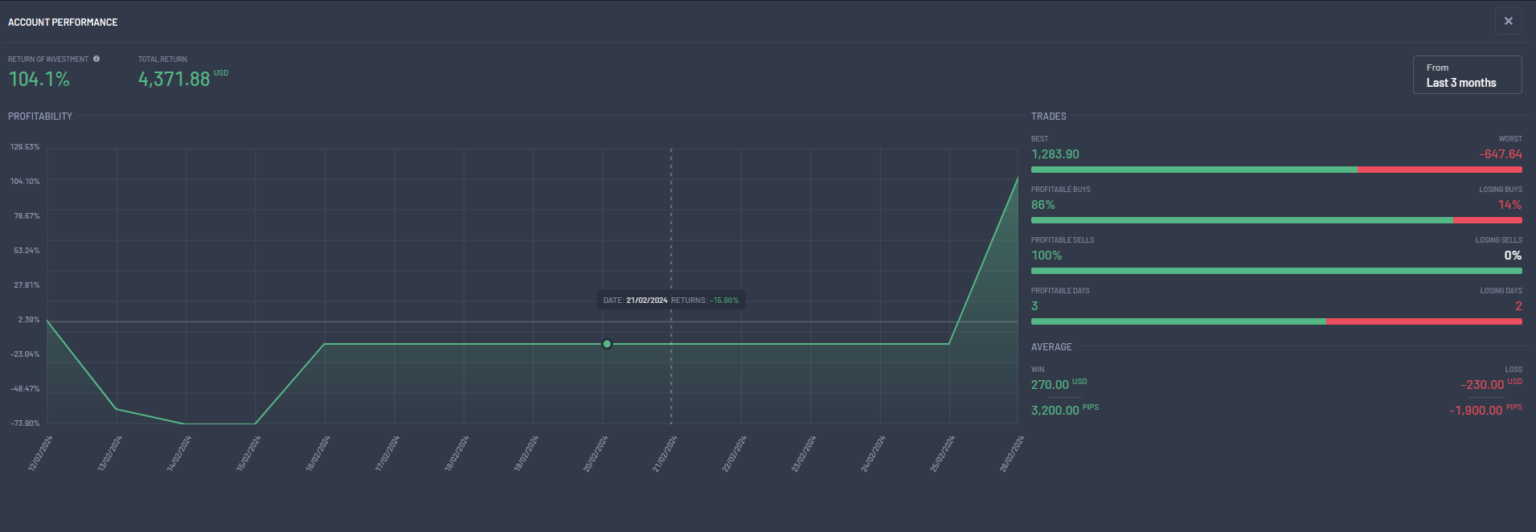The height and width of the screenshot is (532, 1536).
Task: Click the 104.1% return of investment figure
Action: pyautogui.click(x=39, y=79)
